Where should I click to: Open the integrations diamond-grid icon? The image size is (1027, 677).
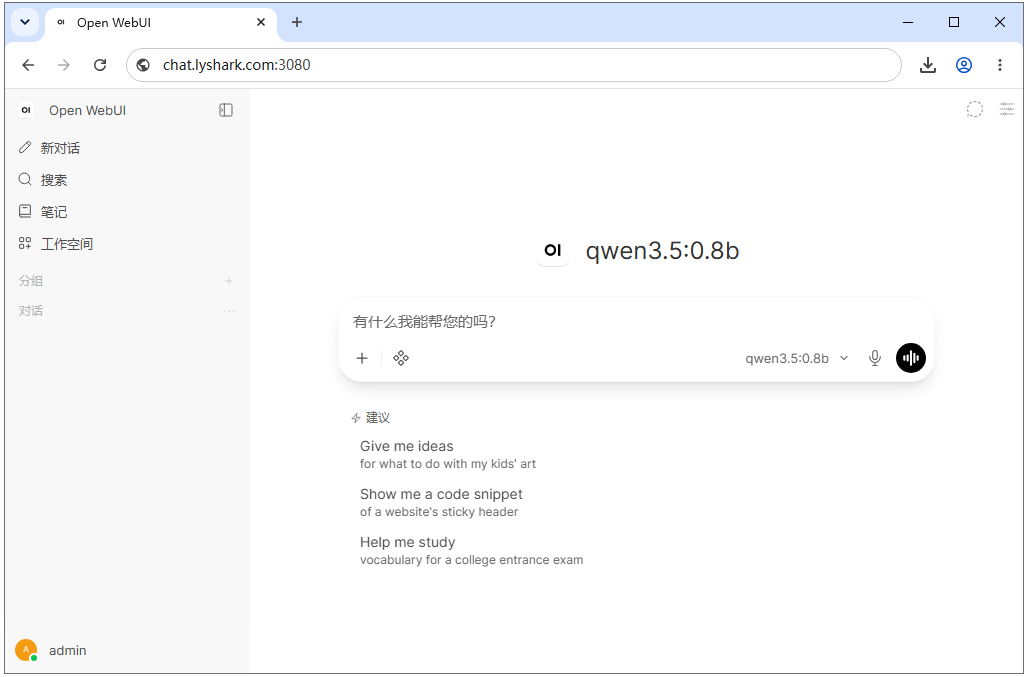point(401,358)
